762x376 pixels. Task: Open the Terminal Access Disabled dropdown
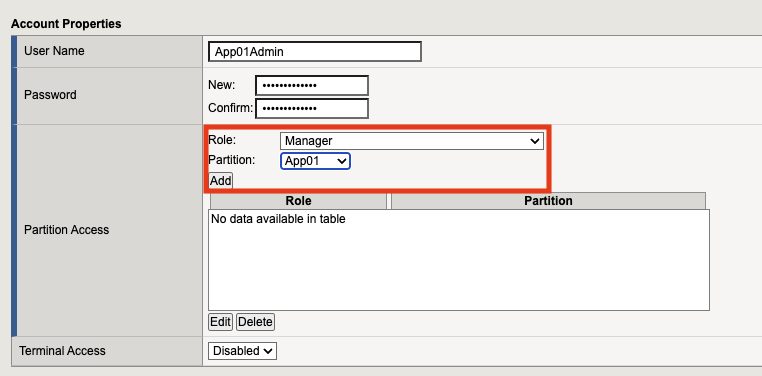(x=242, y=351)
